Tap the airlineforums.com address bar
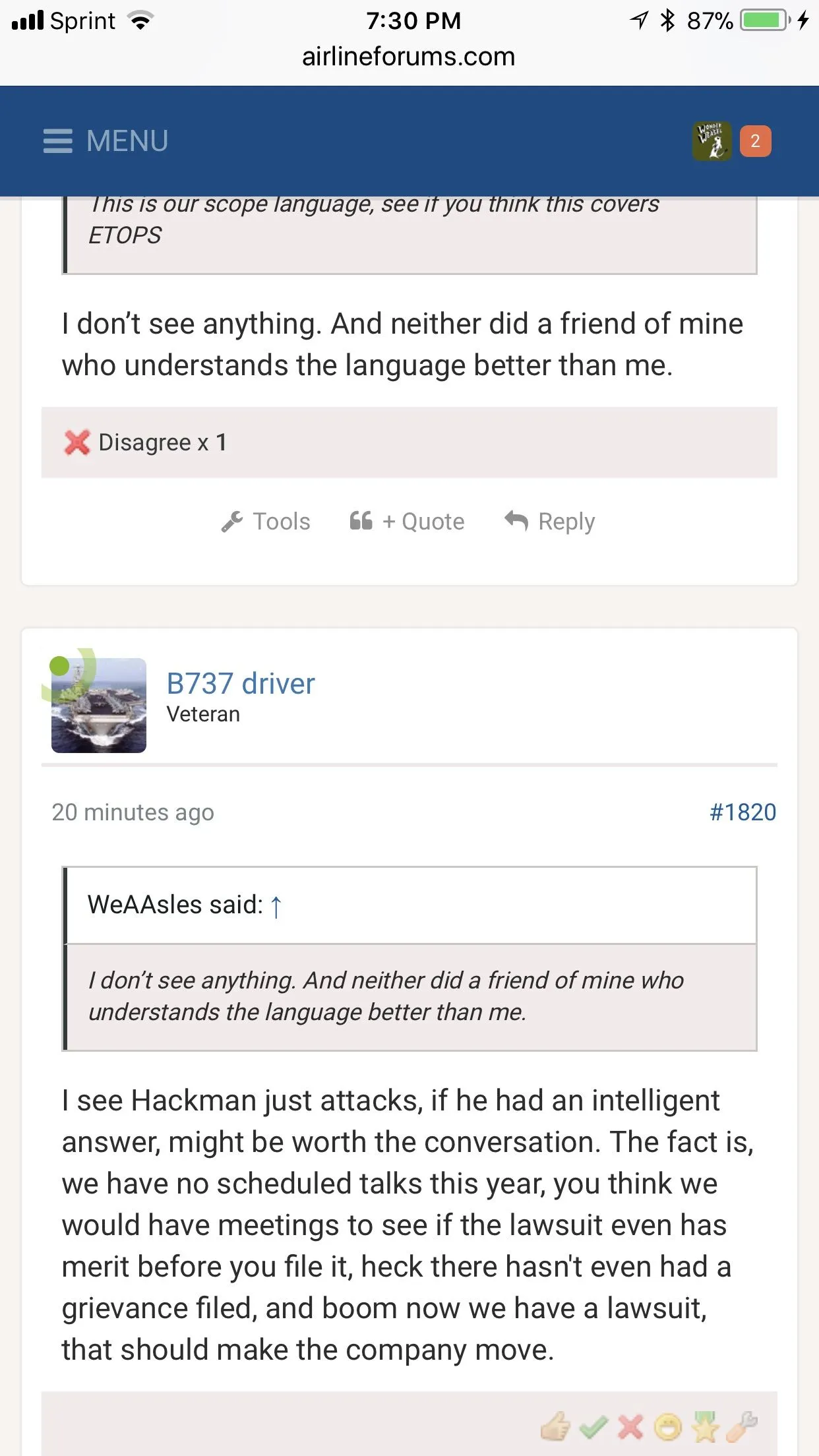Viewport: 819px width, 1456px height. pos(409,57)
